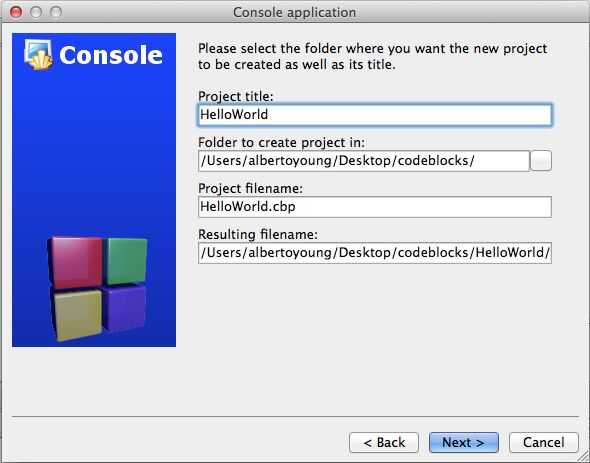Close the Console application dialog with red button
Viewport: 590px width, 463px height.
tap(15, 12)
